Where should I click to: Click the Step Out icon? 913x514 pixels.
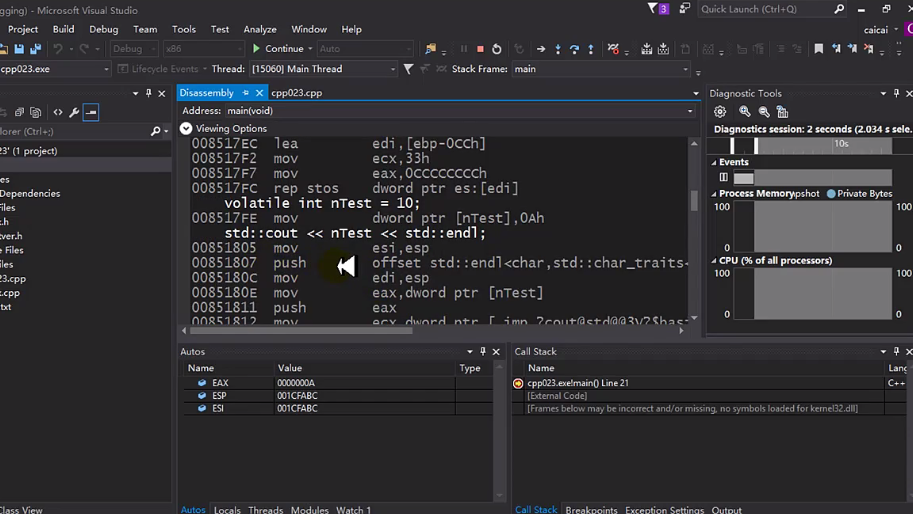coord(590,49)
